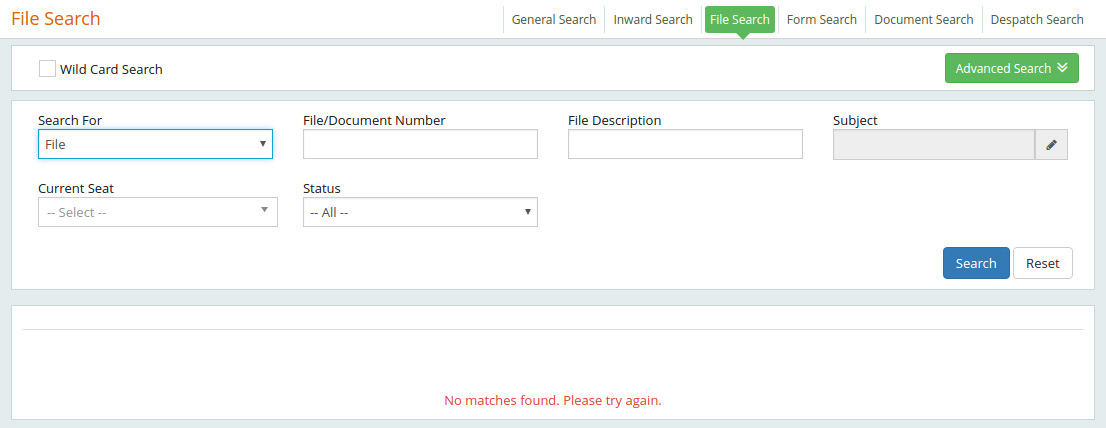Open the Despatch Search tab
Screen dimensions: 1106x428
tap(1036, 19)
